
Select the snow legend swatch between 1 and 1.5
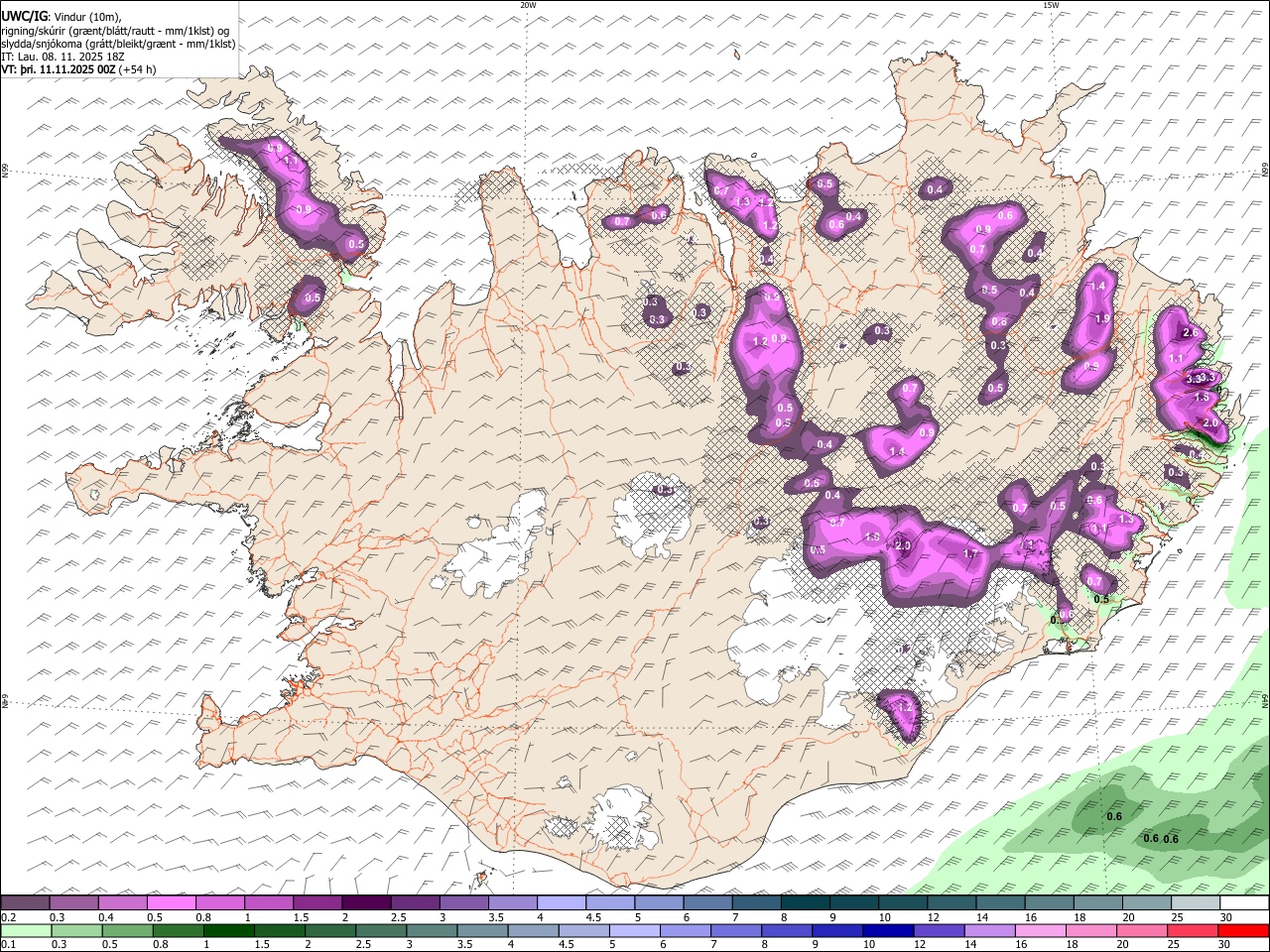tap(268, 902)
